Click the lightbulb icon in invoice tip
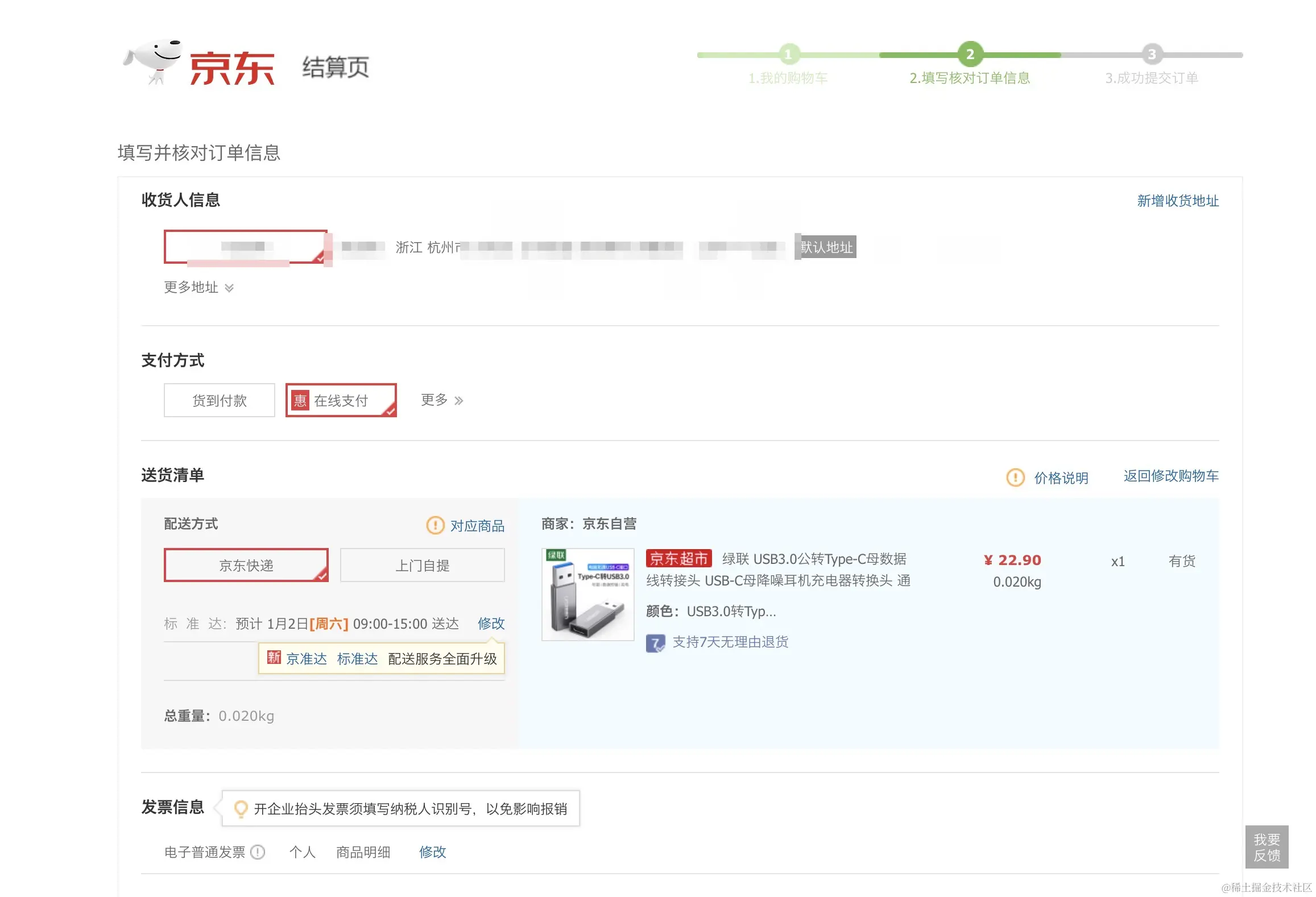This screenshot has height=897, width=1316. pyautogui.click(x=241, y=808)
